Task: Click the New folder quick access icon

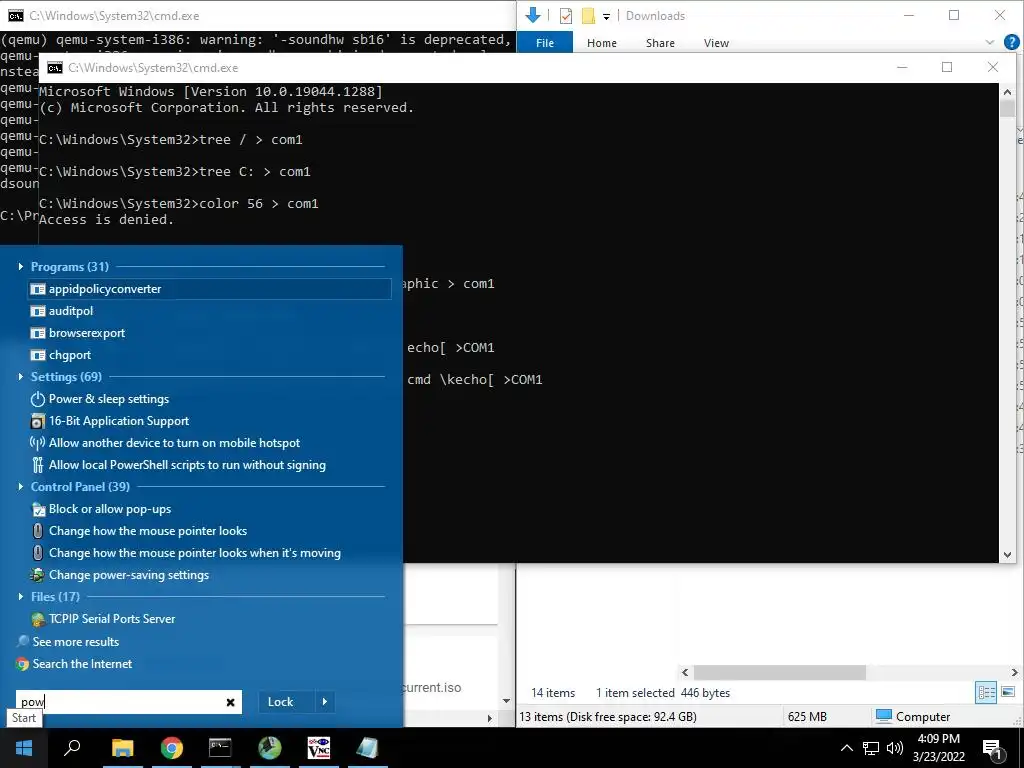Action: coord(588,16)
